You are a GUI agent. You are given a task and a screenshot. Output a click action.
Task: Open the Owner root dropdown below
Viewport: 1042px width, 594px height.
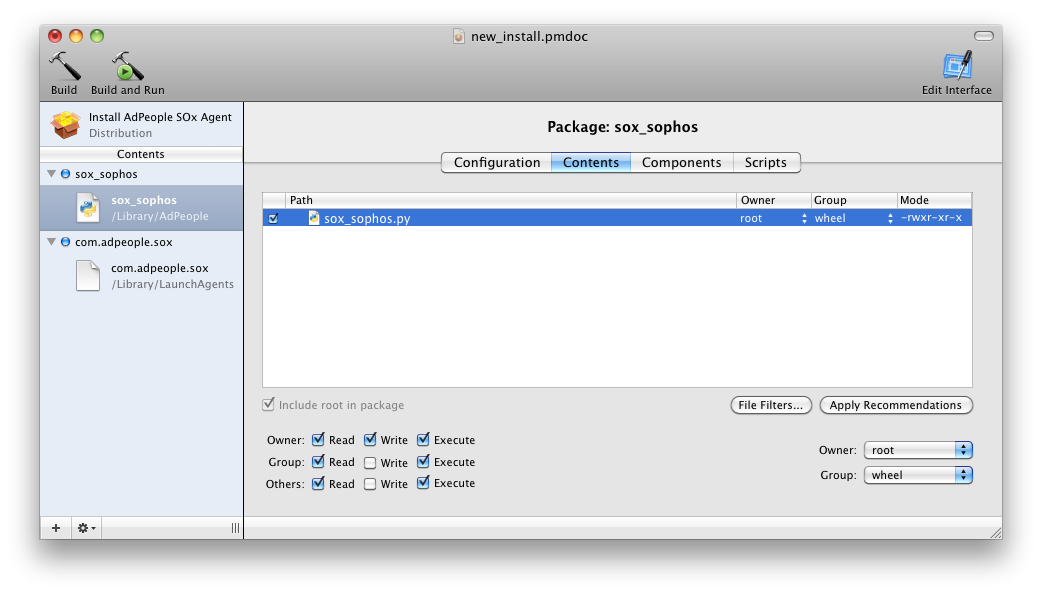(x=918, y=450)
